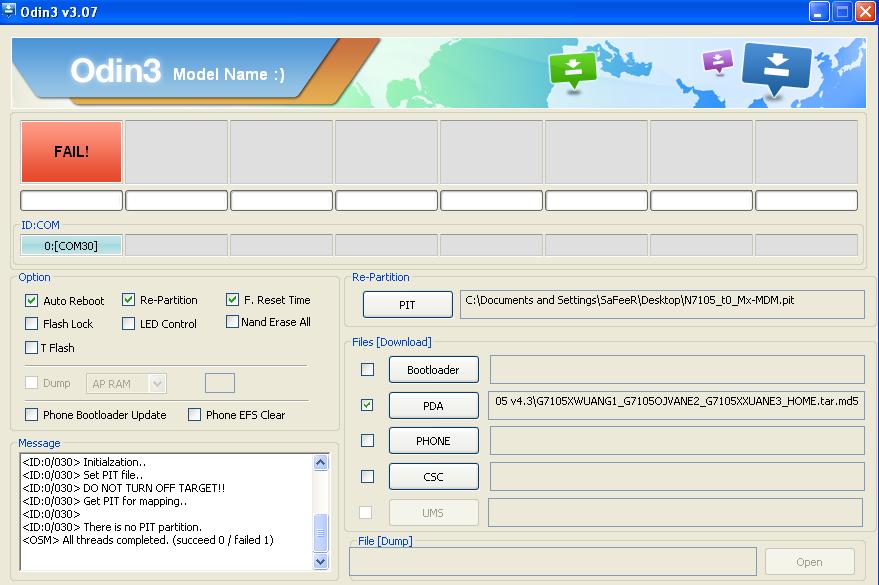Click the message log down arrow

pos(321,561)
